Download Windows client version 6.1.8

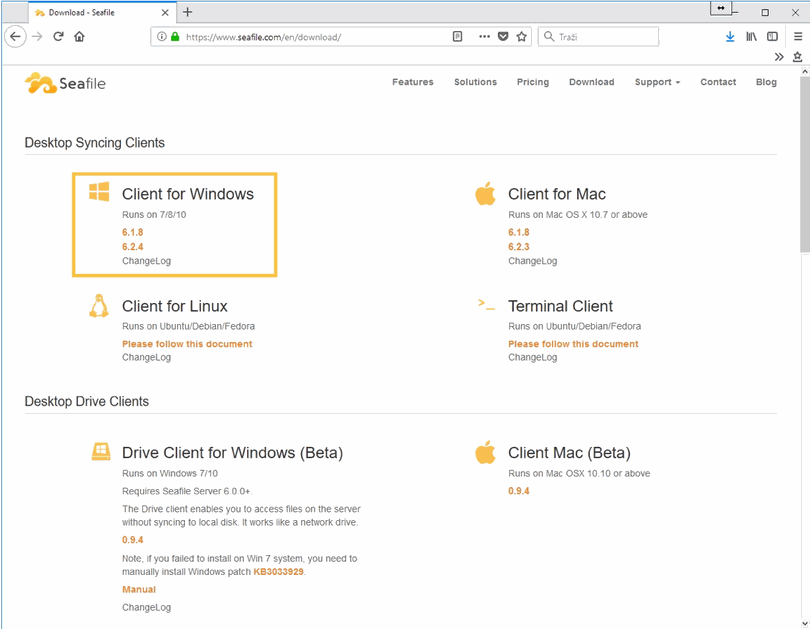[x=133, y=232]
